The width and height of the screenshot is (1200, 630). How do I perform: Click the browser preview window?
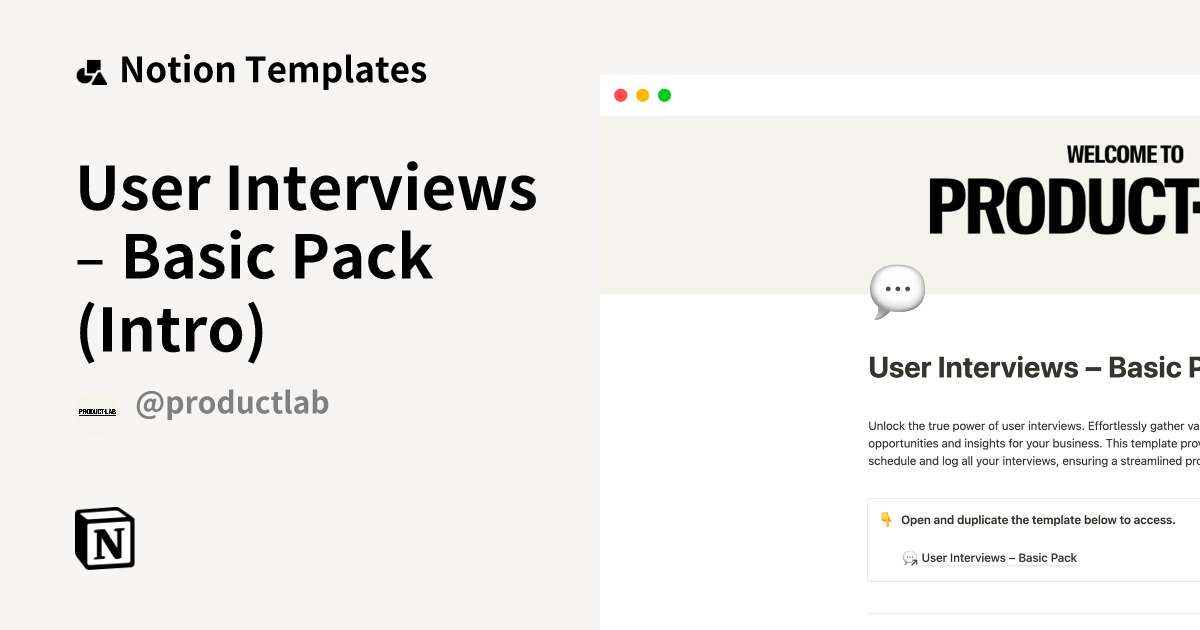900,350
